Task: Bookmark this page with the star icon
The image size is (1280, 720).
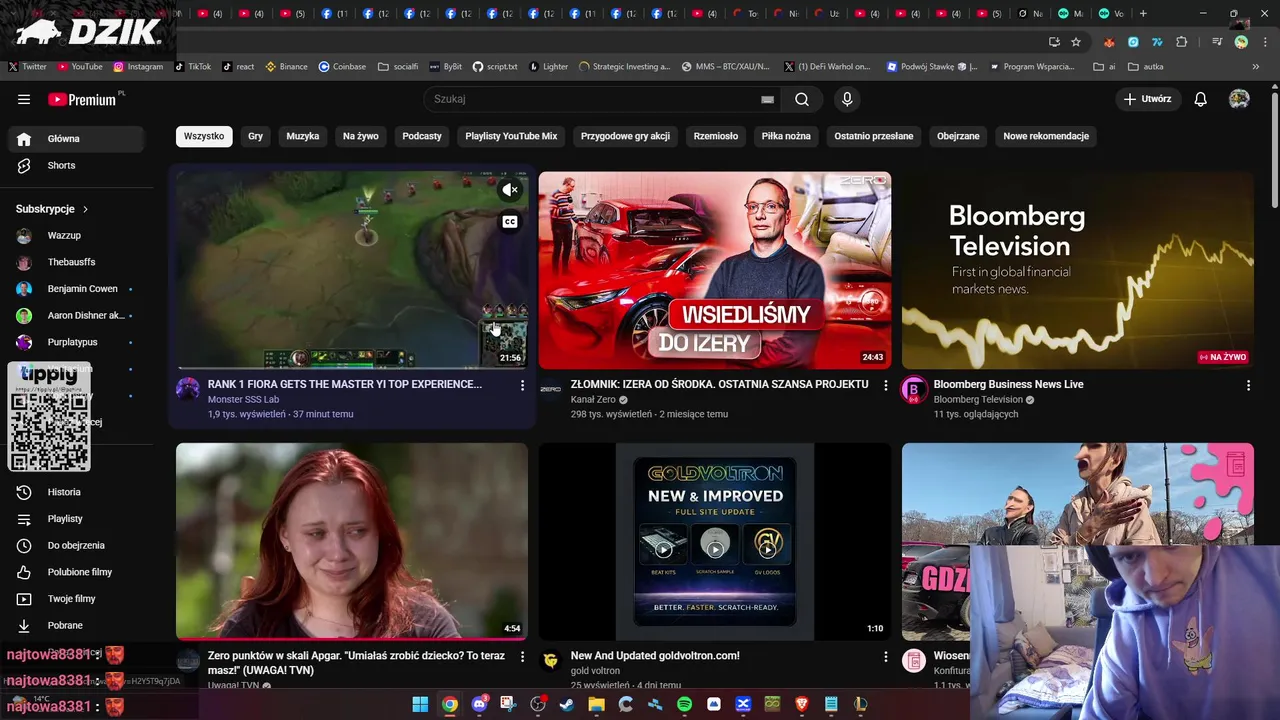Action: (x=1076, y=42)
